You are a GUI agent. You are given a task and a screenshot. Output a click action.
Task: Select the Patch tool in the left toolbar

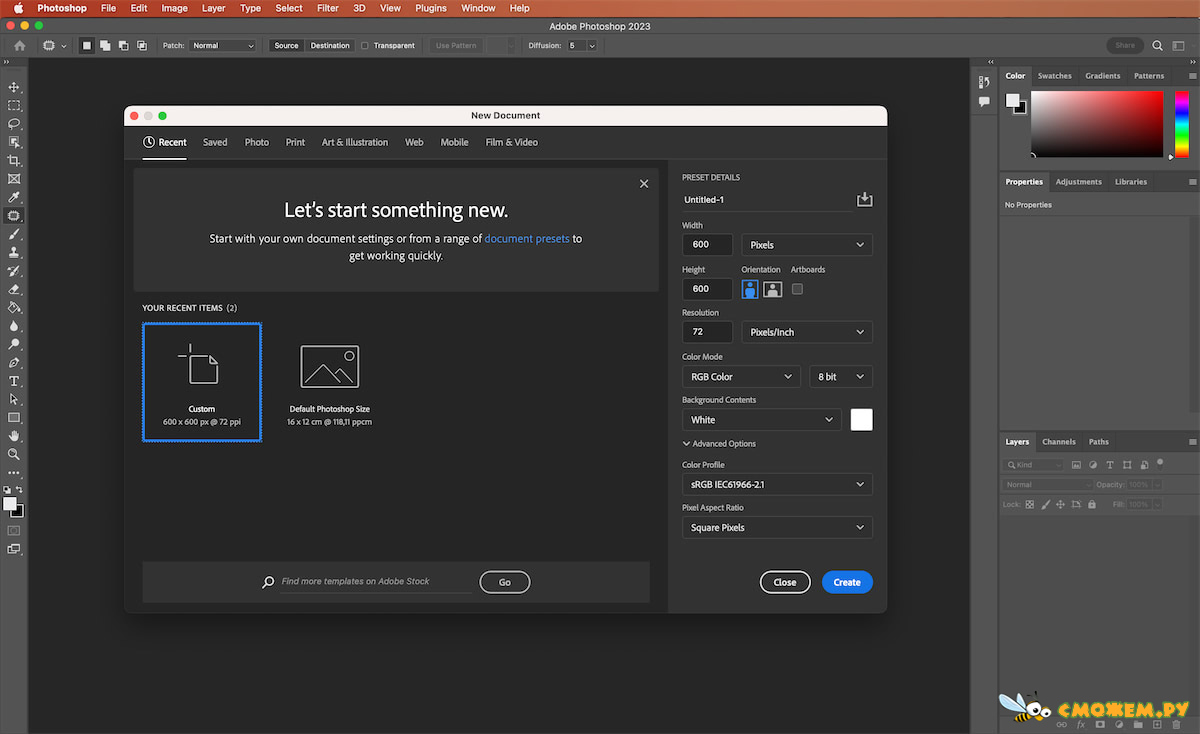coord(14,215)
